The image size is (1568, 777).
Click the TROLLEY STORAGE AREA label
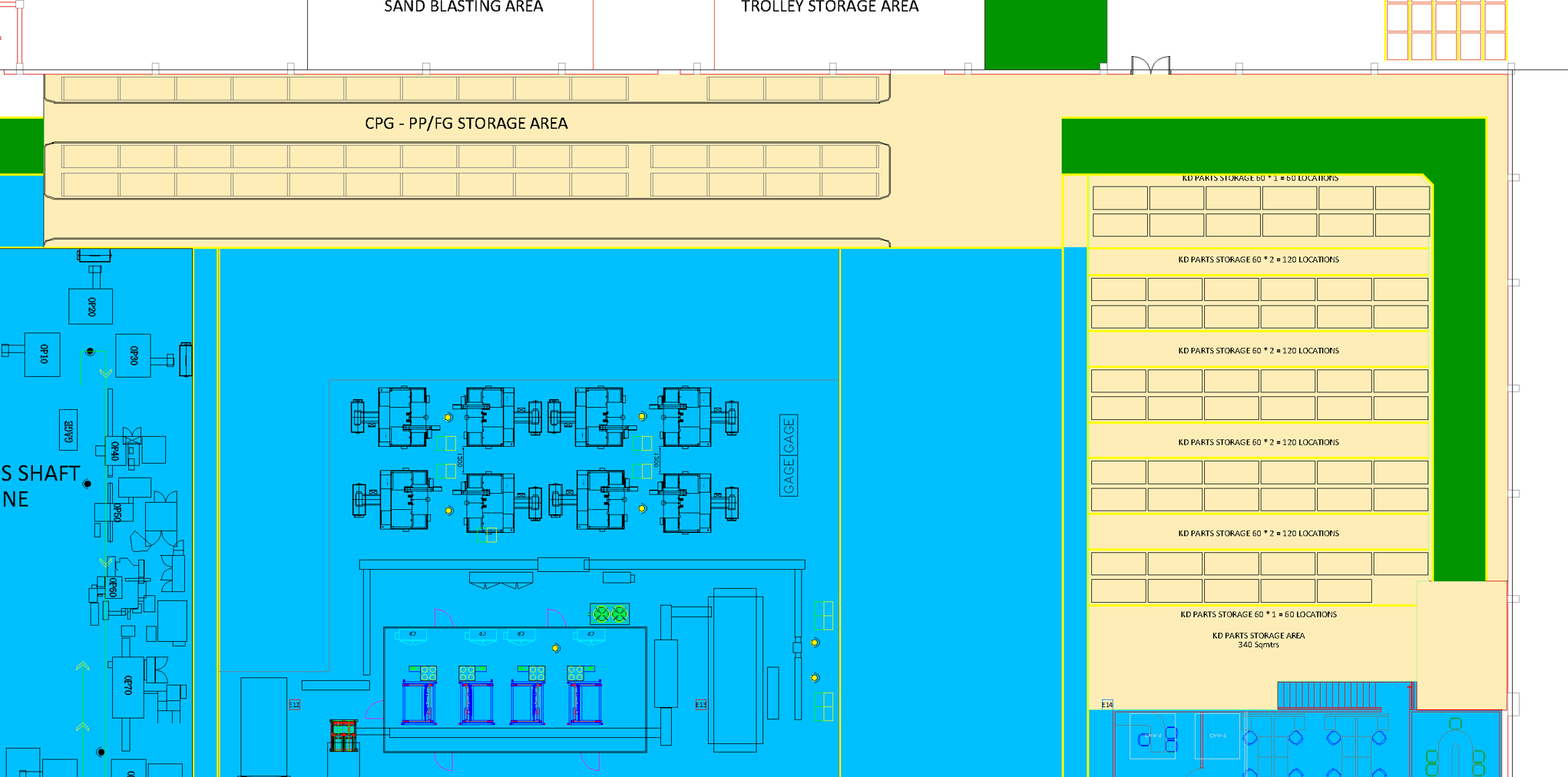pyautogui.click(x=829, y=8)
